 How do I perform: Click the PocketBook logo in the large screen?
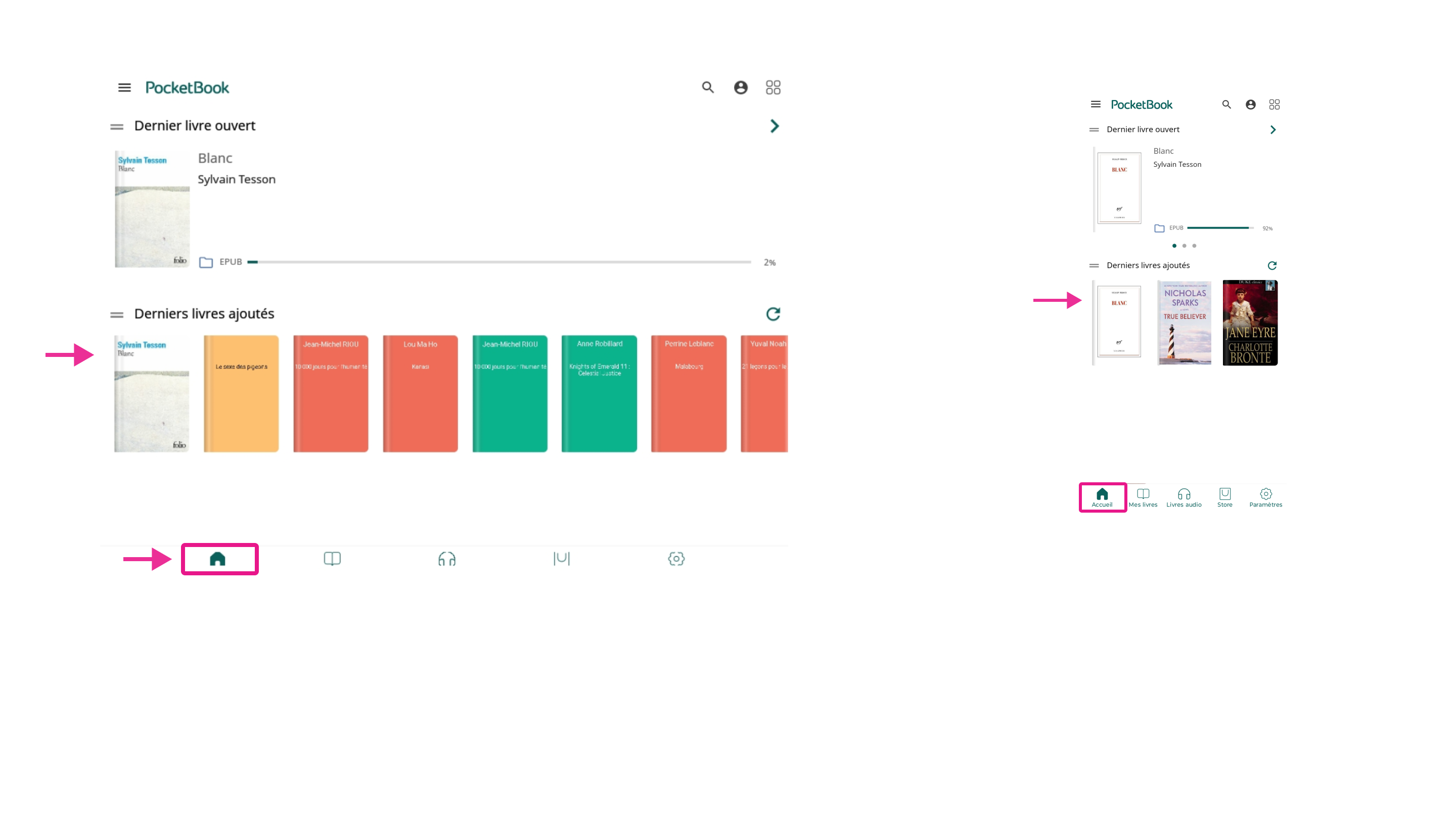187,87
